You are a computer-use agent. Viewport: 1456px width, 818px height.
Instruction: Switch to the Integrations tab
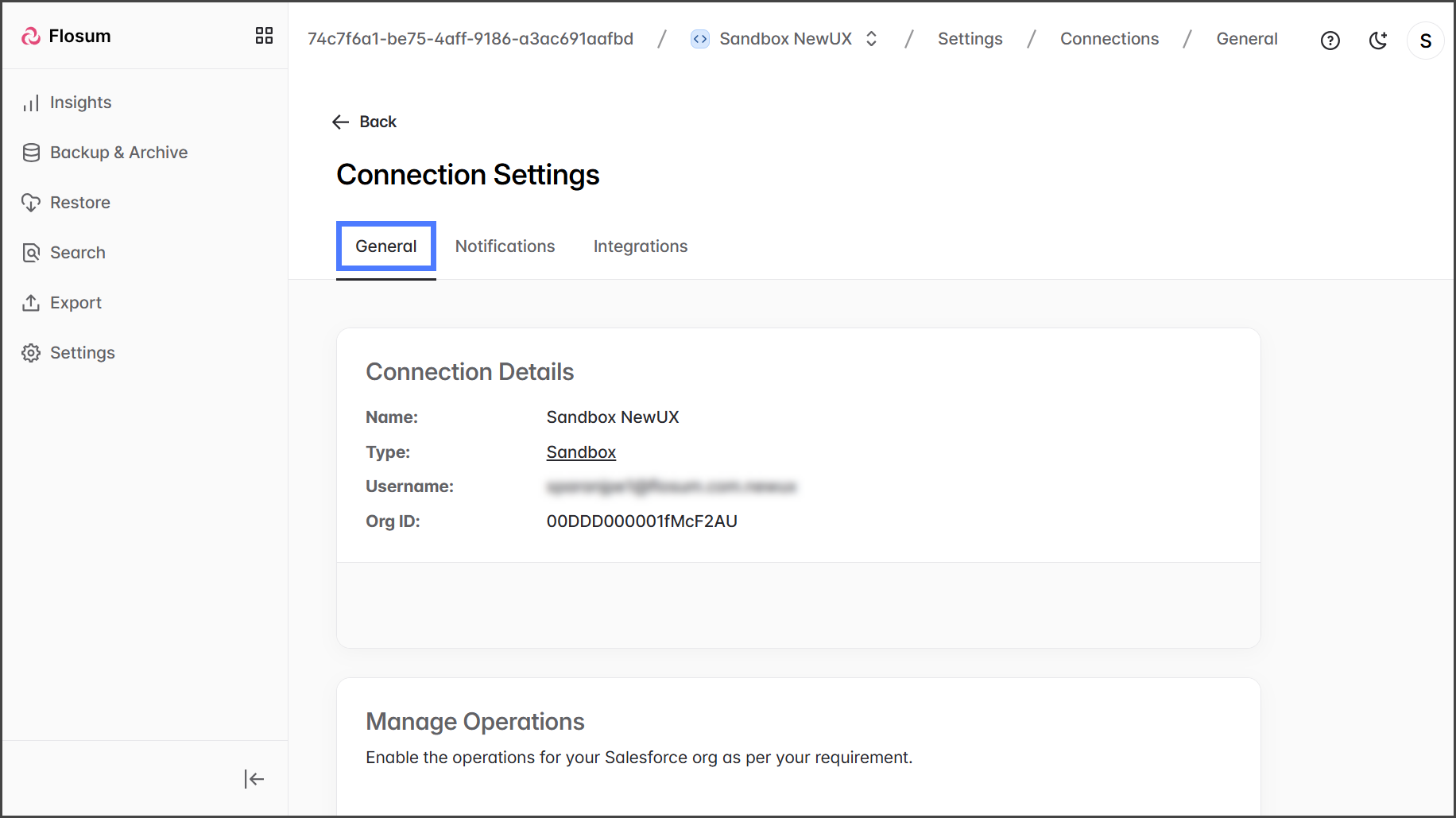640,246
